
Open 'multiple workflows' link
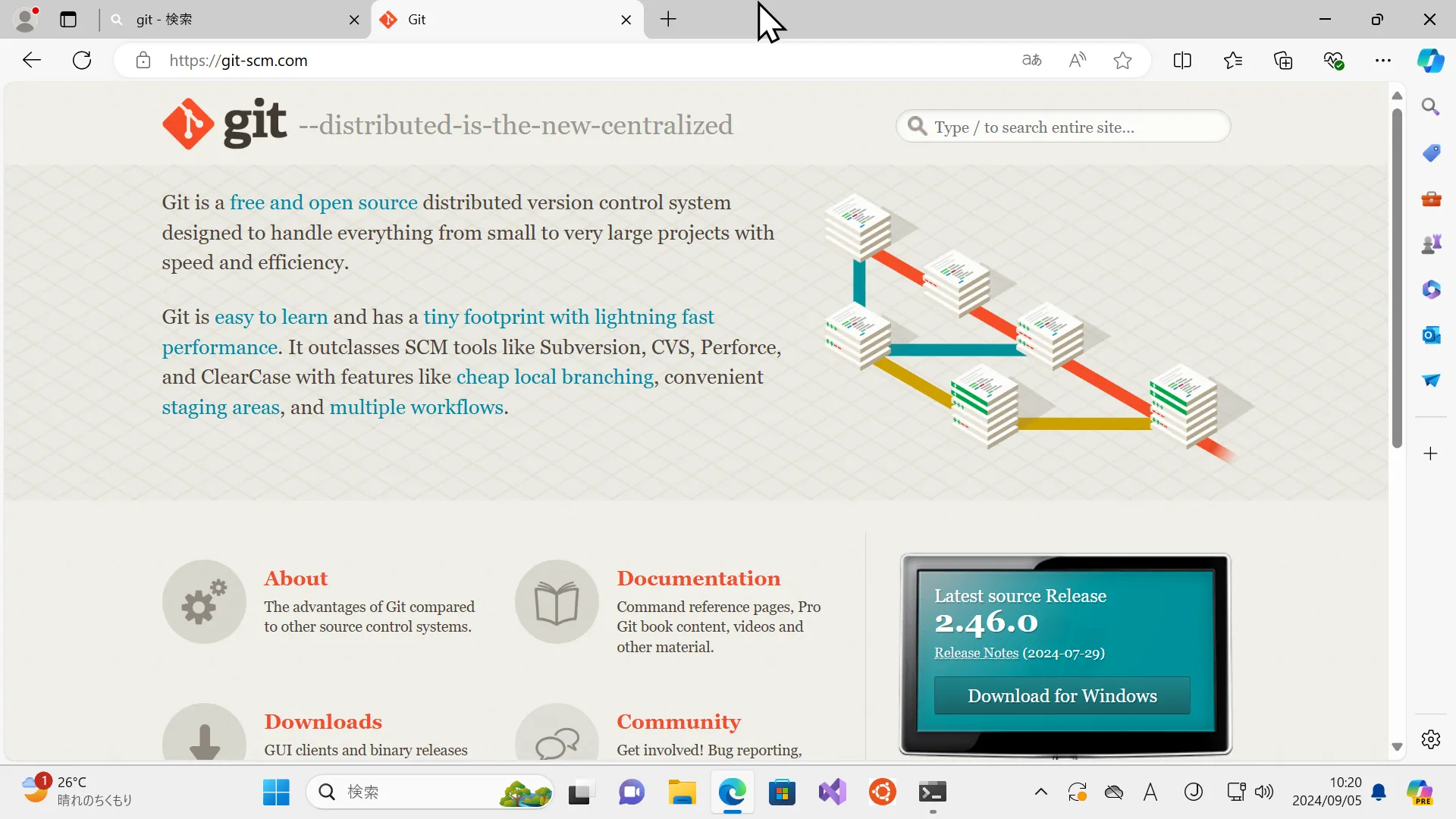pyautogui.click(x=416, y=407)
